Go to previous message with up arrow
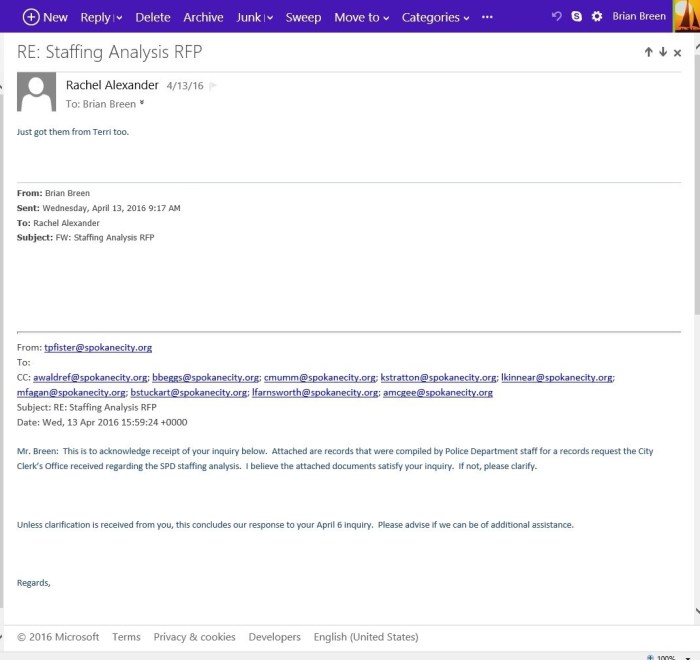This screenshot has height=660, width=700. pos(648,52)
